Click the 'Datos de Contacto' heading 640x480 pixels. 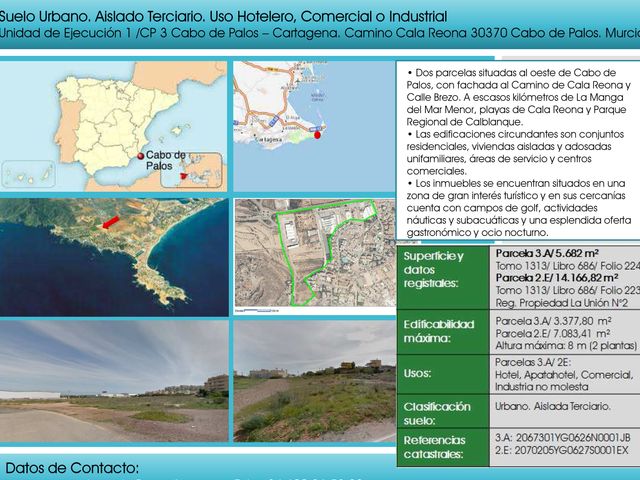click(72, 468)
